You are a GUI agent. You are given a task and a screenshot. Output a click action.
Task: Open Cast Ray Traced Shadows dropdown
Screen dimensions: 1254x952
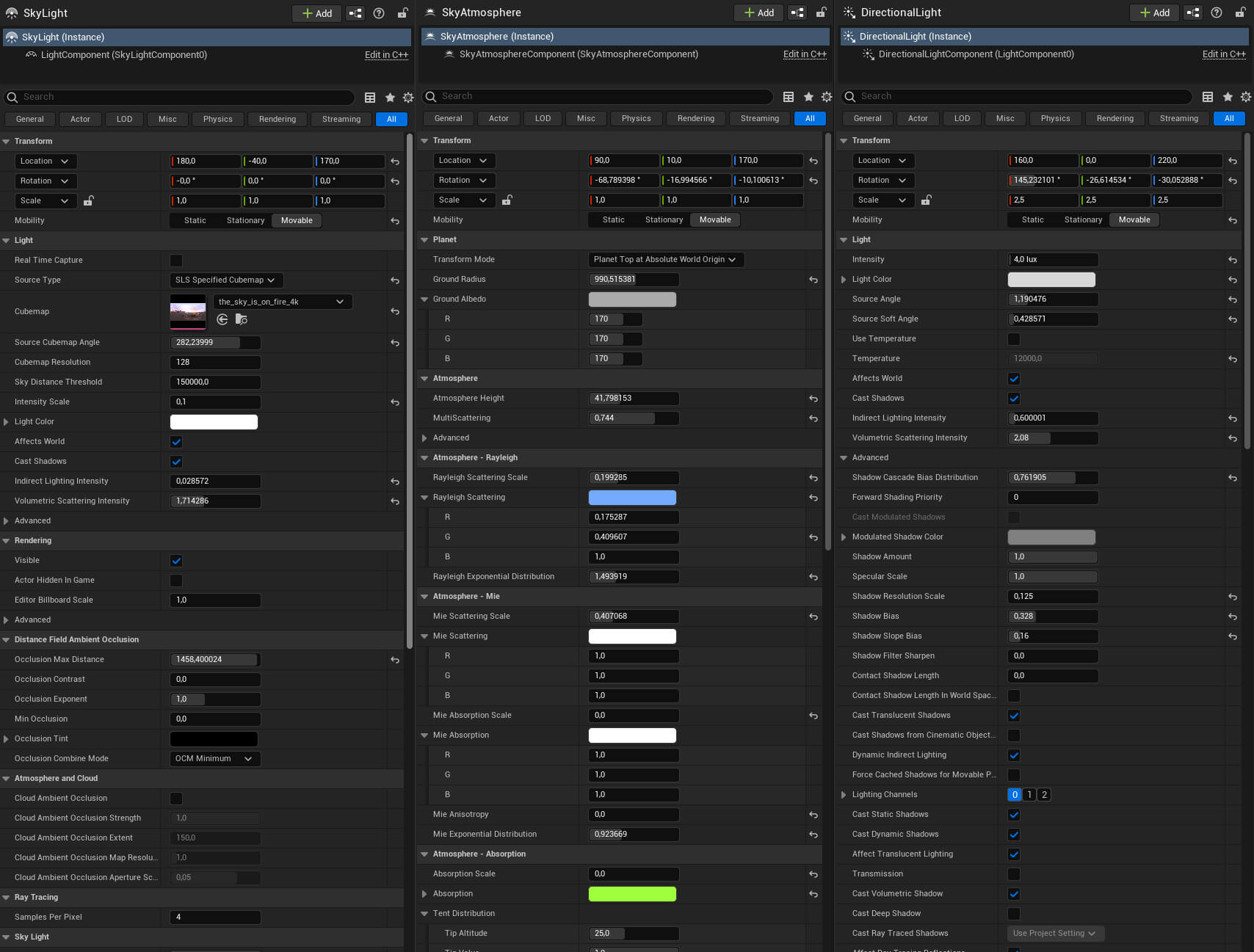[1056, 934]
